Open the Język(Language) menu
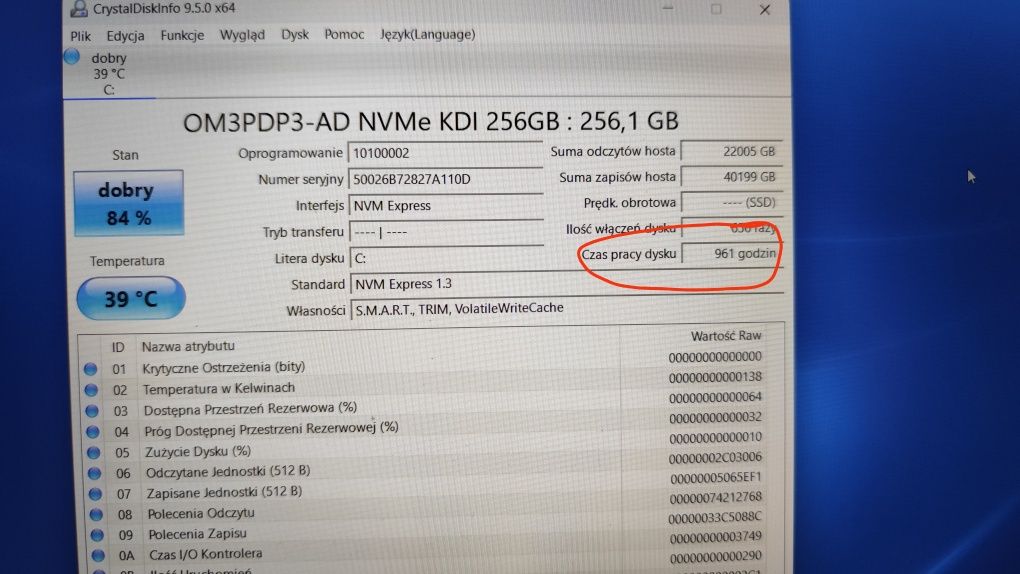The width and height of the screenshot is (1020, 574). pos(427,34)
